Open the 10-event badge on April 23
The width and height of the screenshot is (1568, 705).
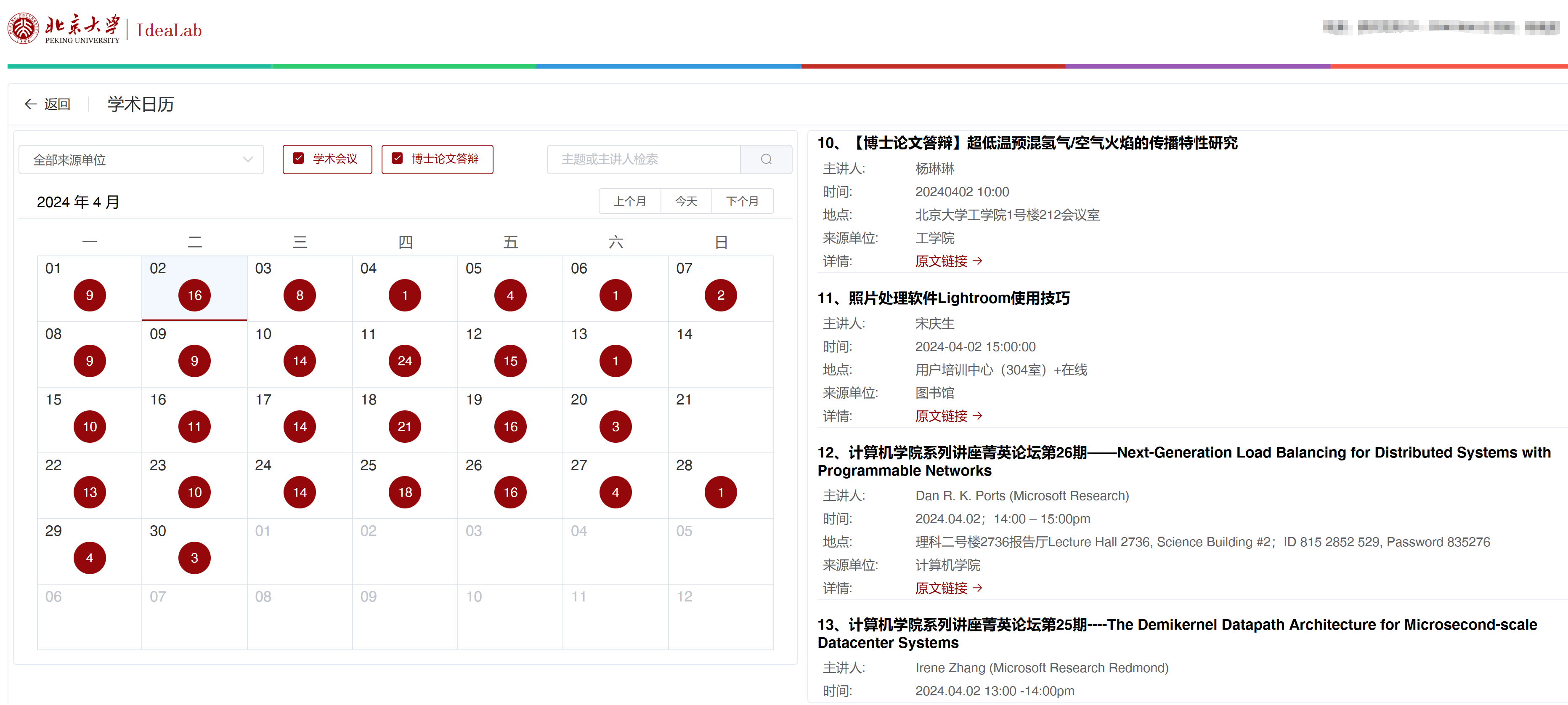(x=194, y=492)
